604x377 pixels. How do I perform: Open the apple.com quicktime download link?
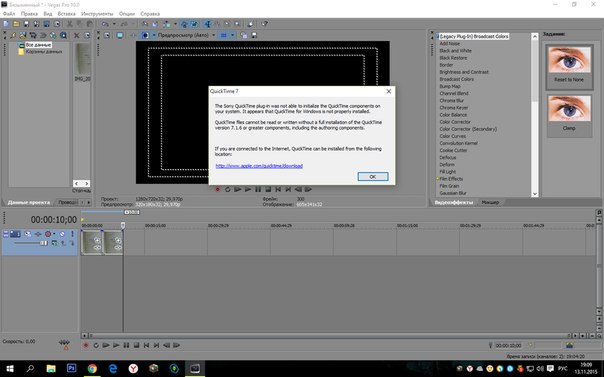click(259, 166)
